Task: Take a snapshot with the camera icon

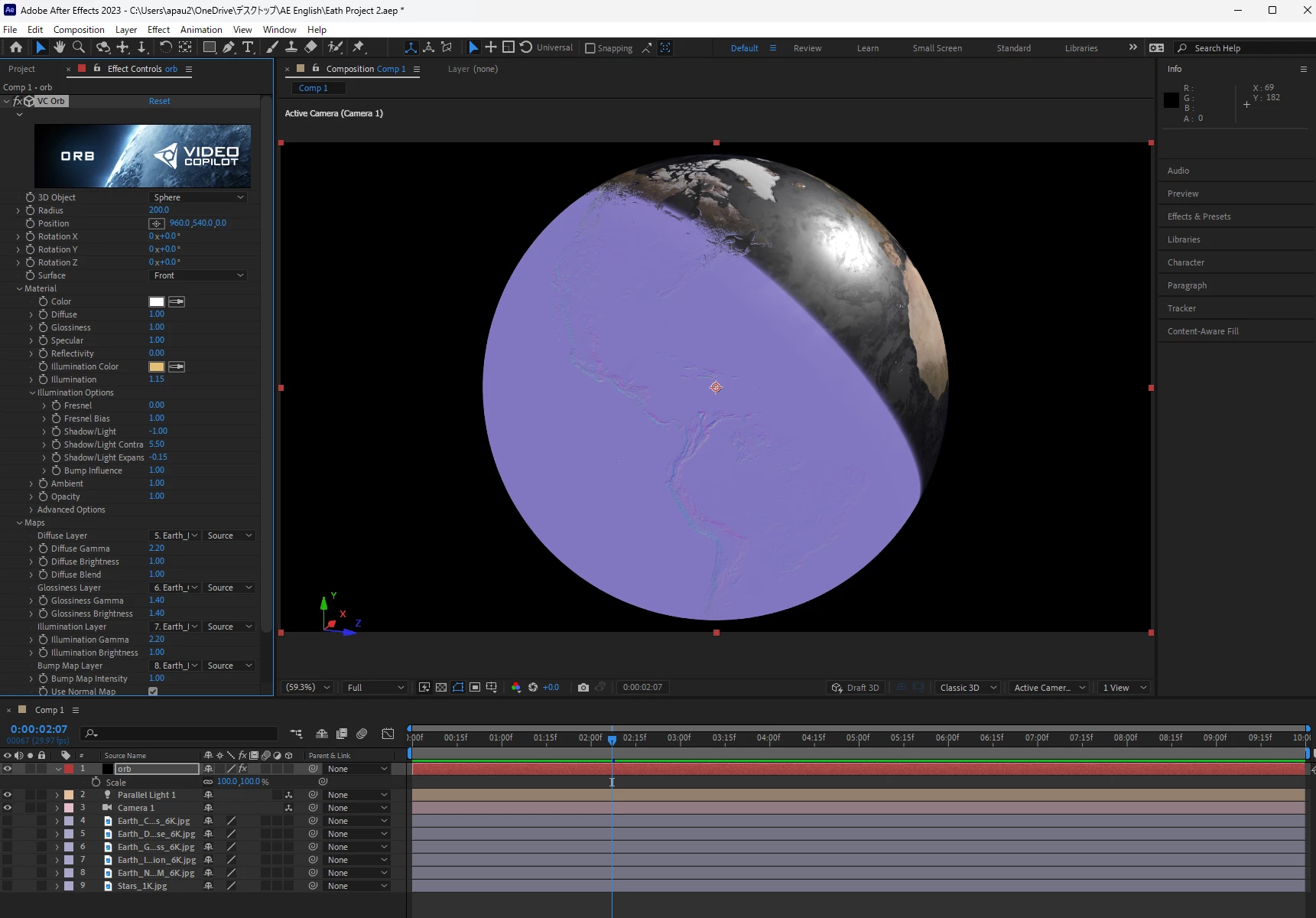Action: [583, 687]
